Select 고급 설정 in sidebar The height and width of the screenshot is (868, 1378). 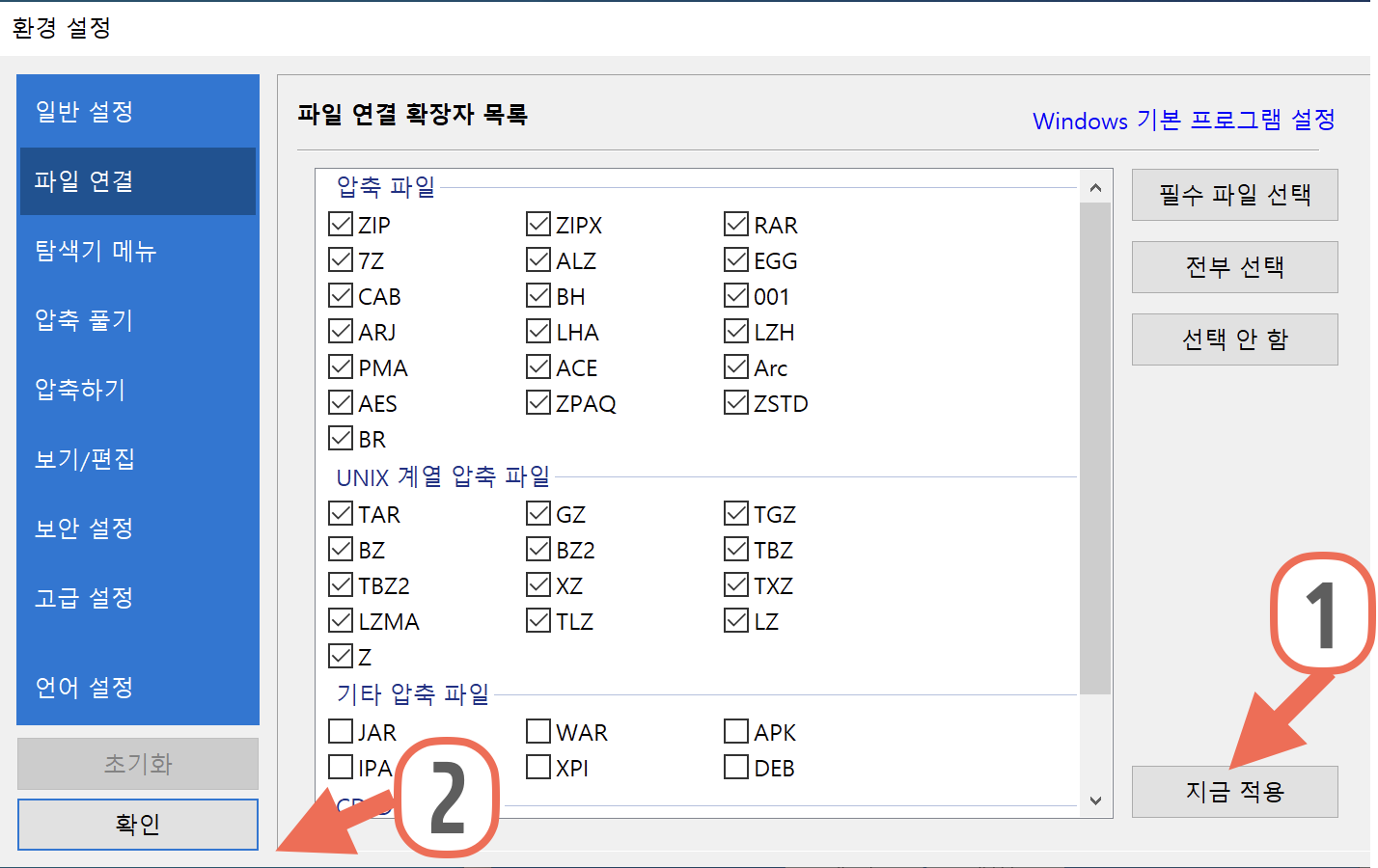point(138,598)
